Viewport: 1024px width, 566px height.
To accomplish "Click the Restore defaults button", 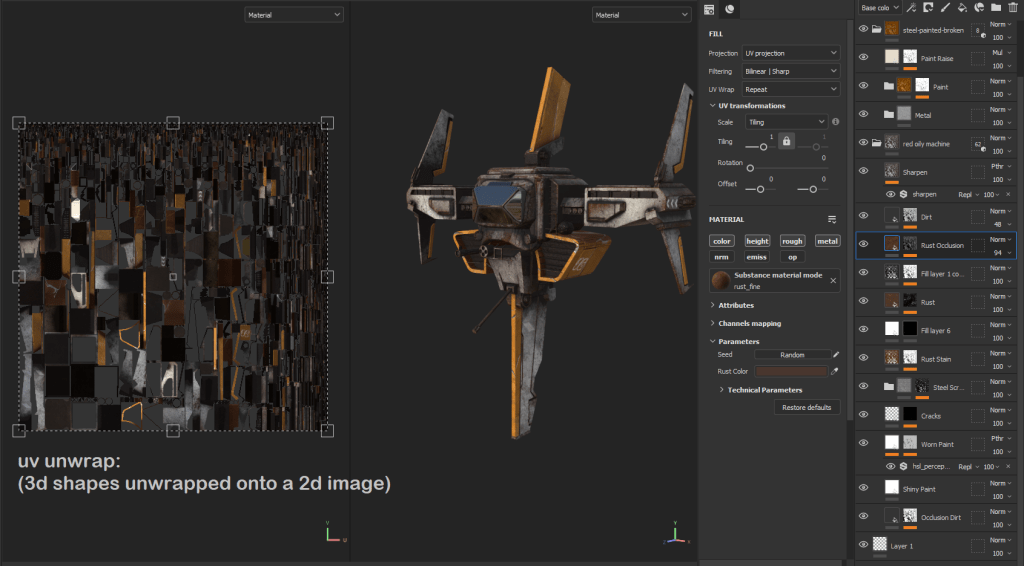I will point(808,407).
